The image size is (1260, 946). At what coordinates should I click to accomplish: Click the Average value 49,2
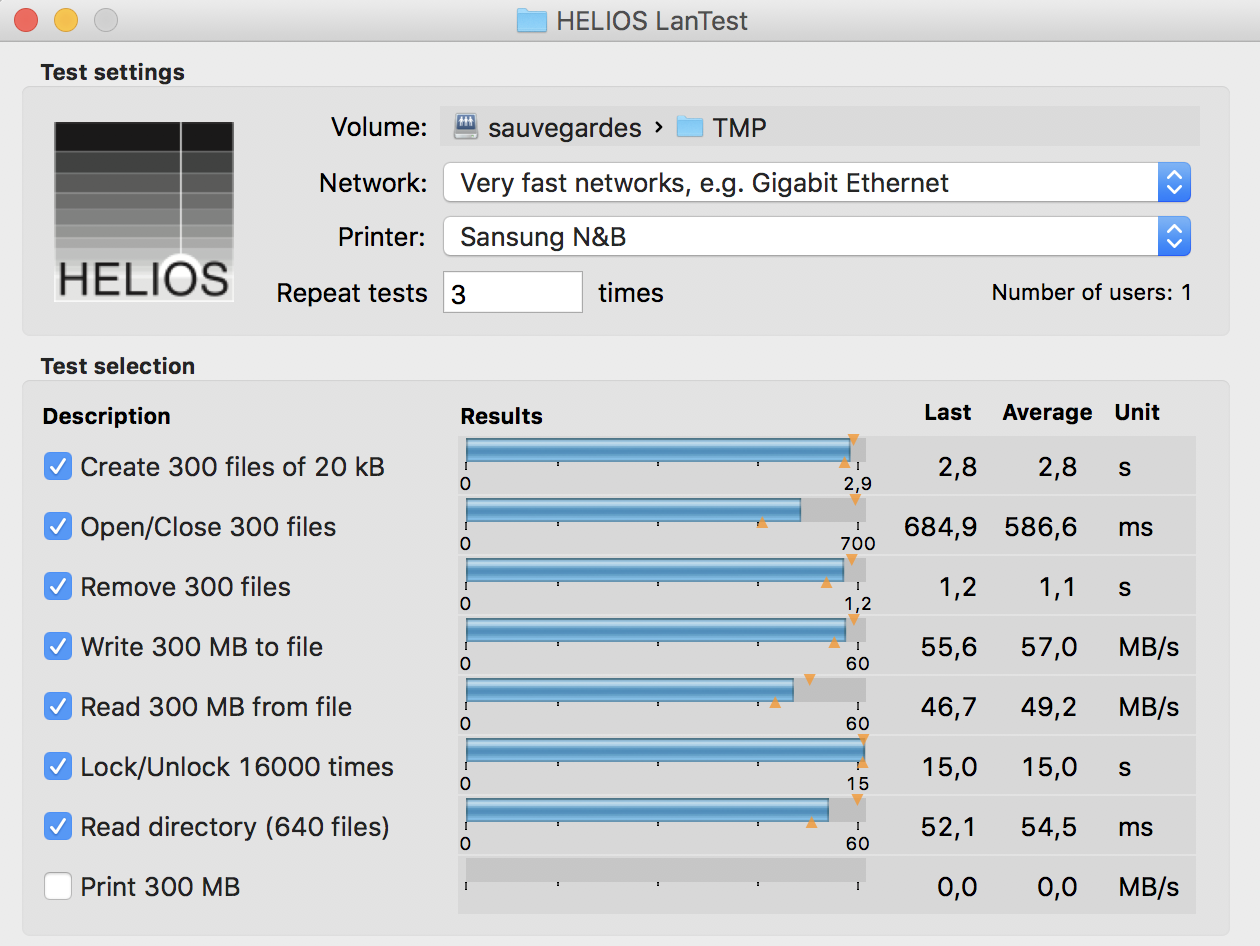(x=1049, y=707)
